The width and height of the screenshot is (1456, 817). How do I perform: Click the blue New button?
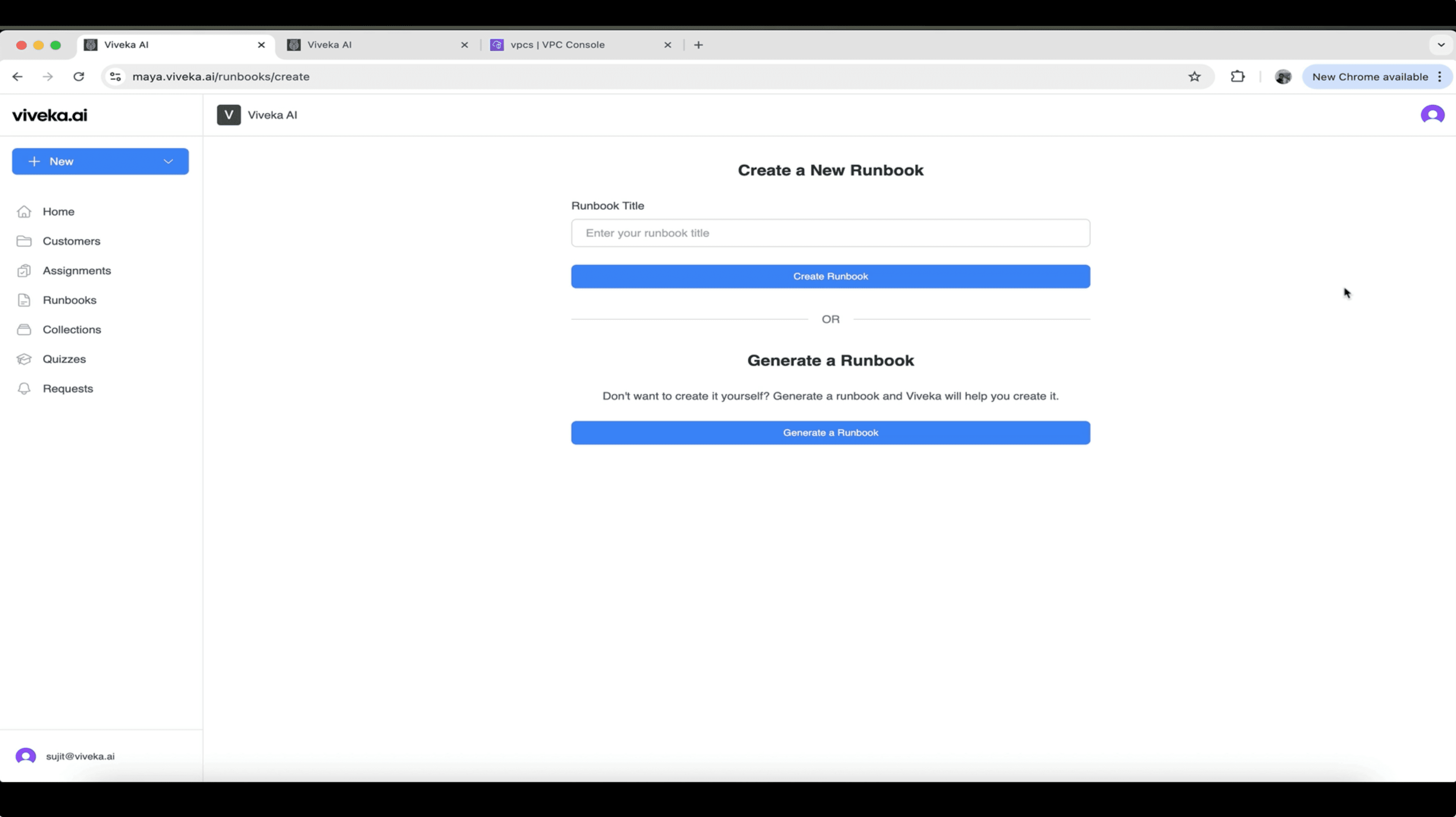(100, 162)
